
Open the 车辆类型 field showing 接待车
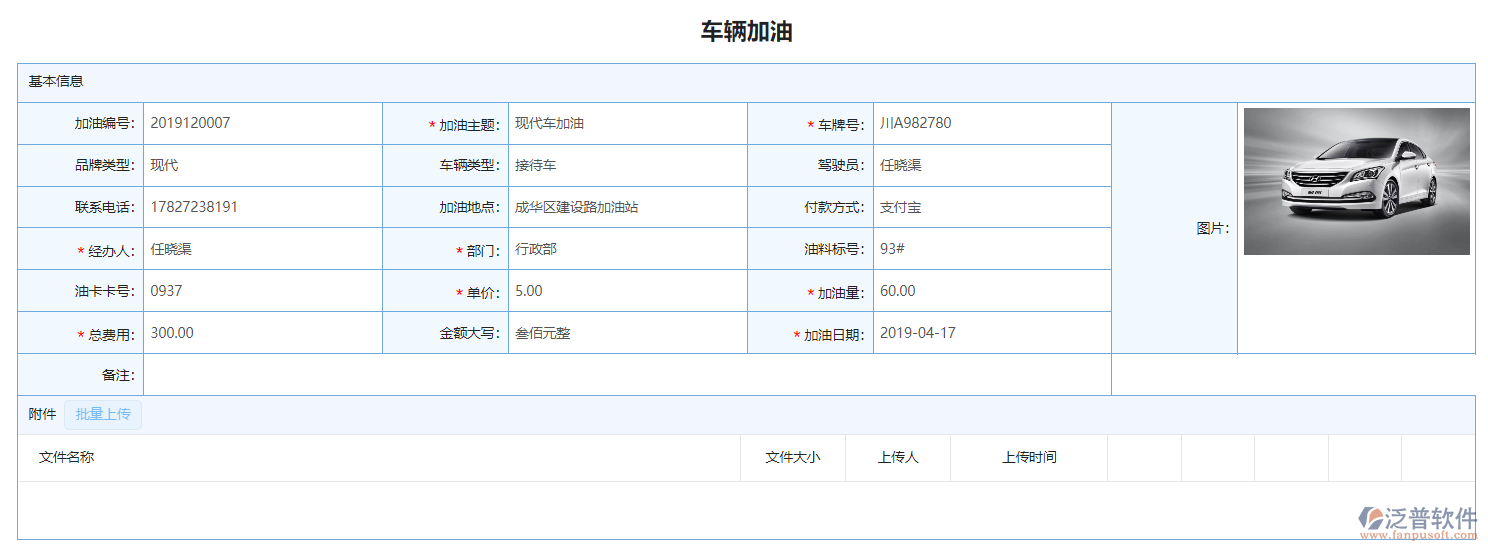627,165
